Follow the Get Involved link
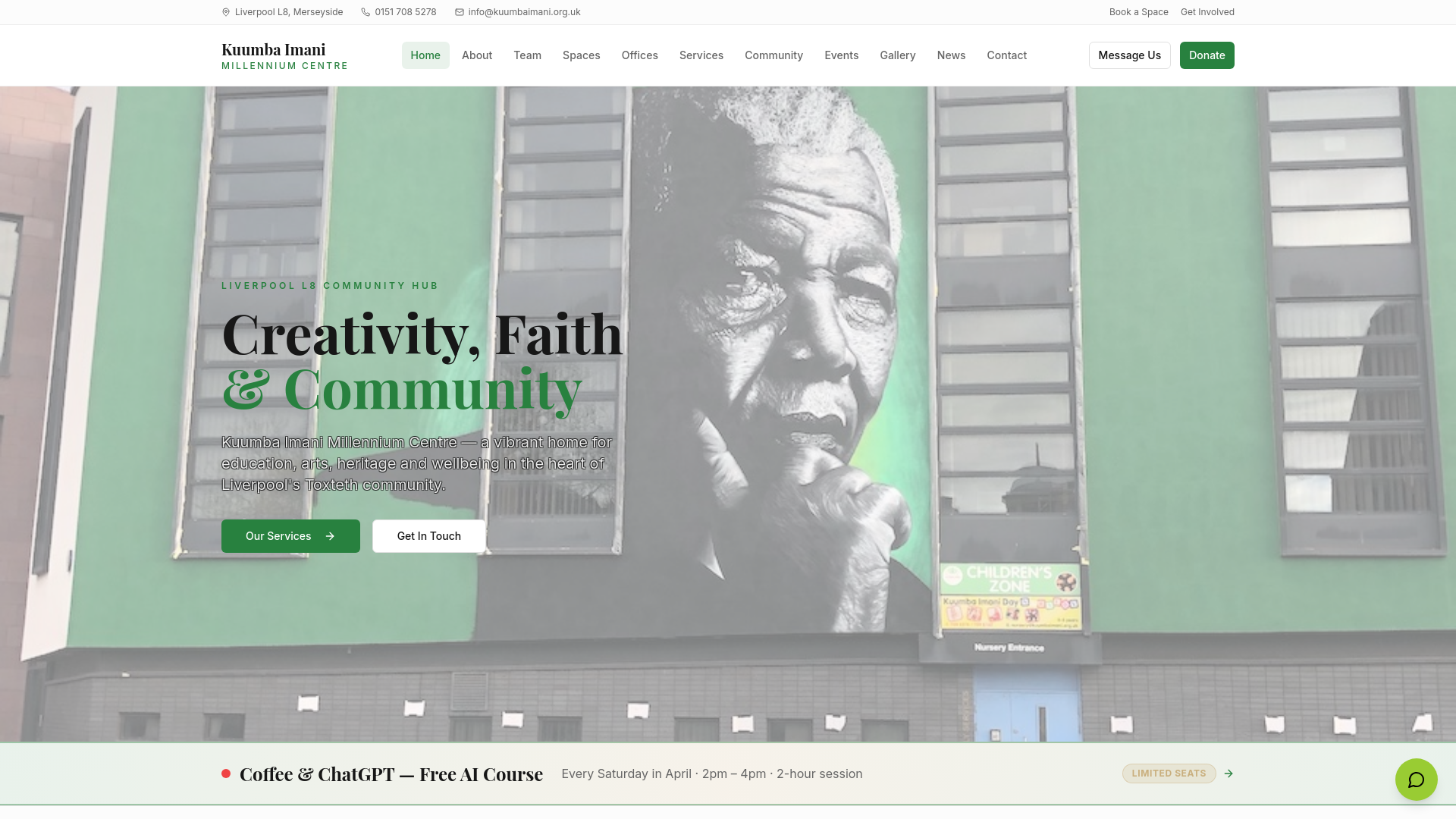The image size is (1456, 819). coord(1207,12)
